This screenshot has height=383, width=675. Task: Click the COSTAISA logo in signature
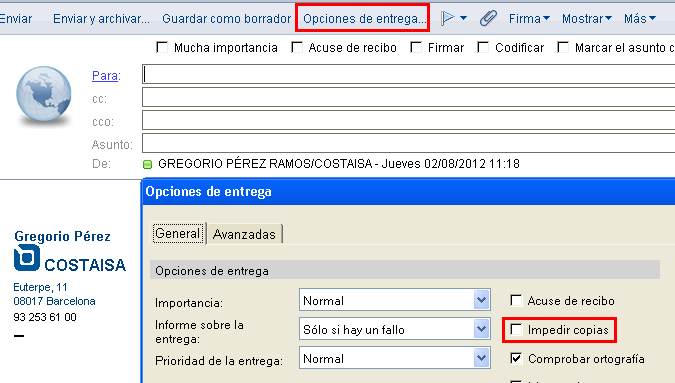pos(70,258)
